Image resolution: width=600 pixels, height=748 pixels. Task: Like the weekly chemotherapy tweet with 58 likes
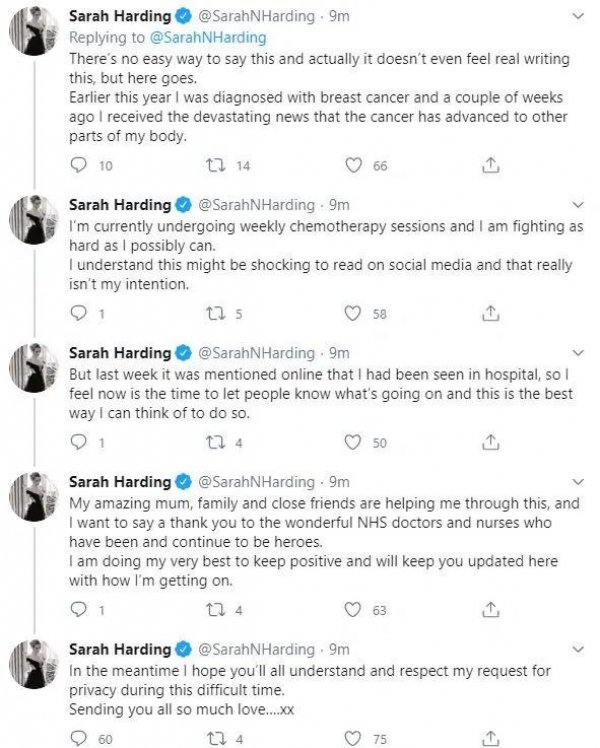point(353,314)
